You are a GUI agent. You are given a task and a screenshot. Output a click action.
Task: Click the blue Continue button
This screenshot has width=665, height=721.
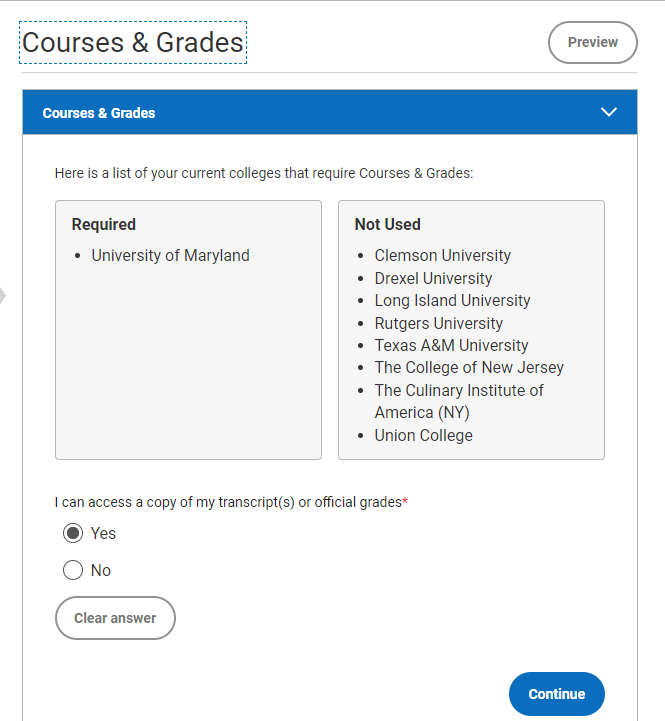click(x=556, y=694)
